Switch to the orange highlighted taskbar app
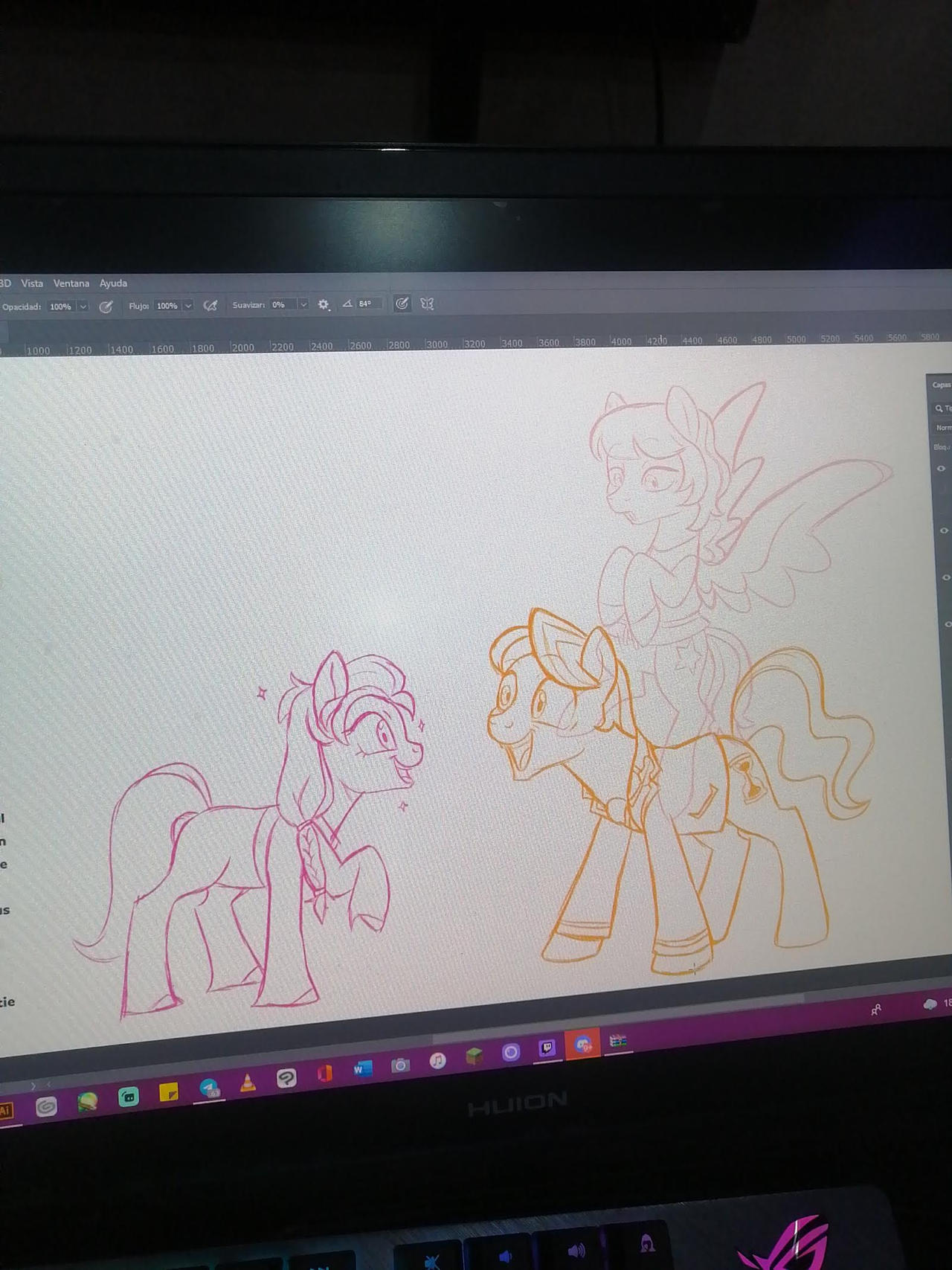 click(x=582, y=1044)
